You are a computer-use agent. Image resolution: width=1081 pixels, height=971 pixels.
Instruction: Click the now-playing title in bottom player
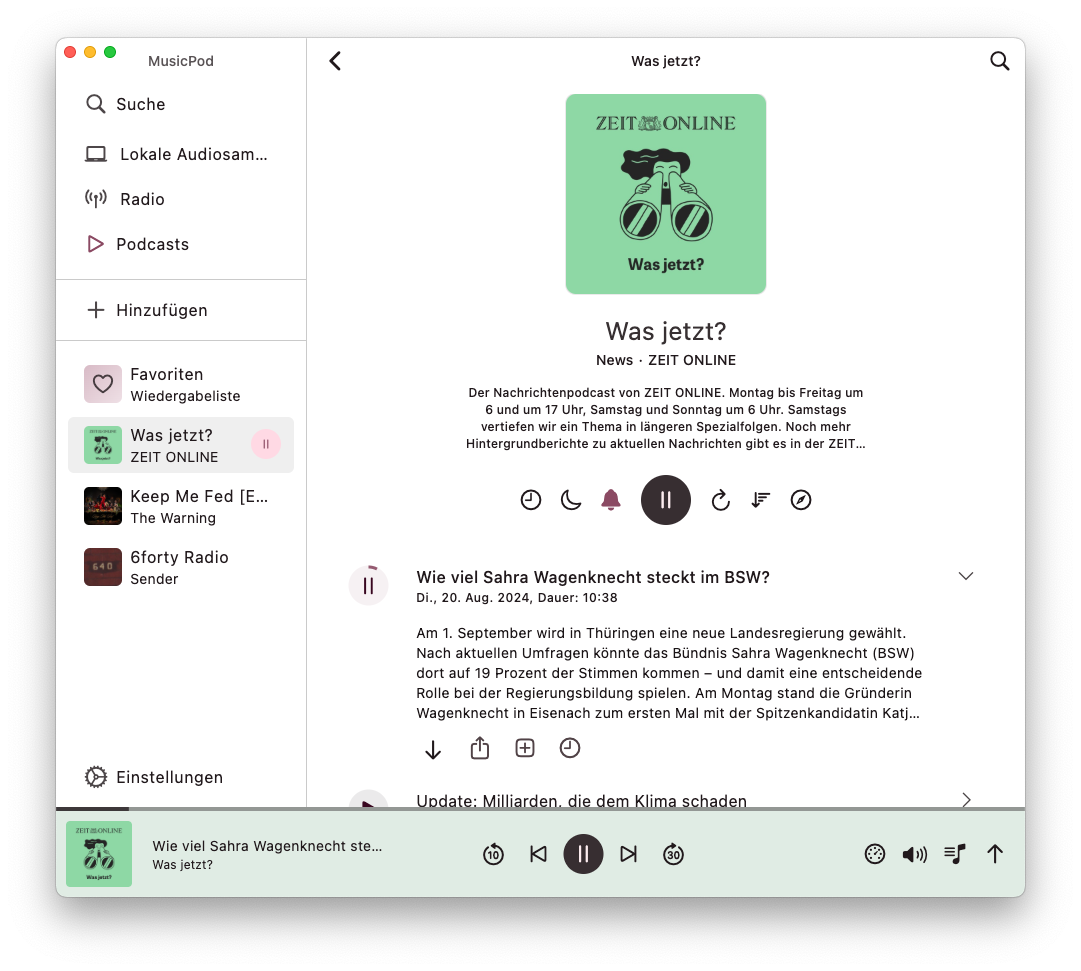pyautogui.click(x=267, y=846)
